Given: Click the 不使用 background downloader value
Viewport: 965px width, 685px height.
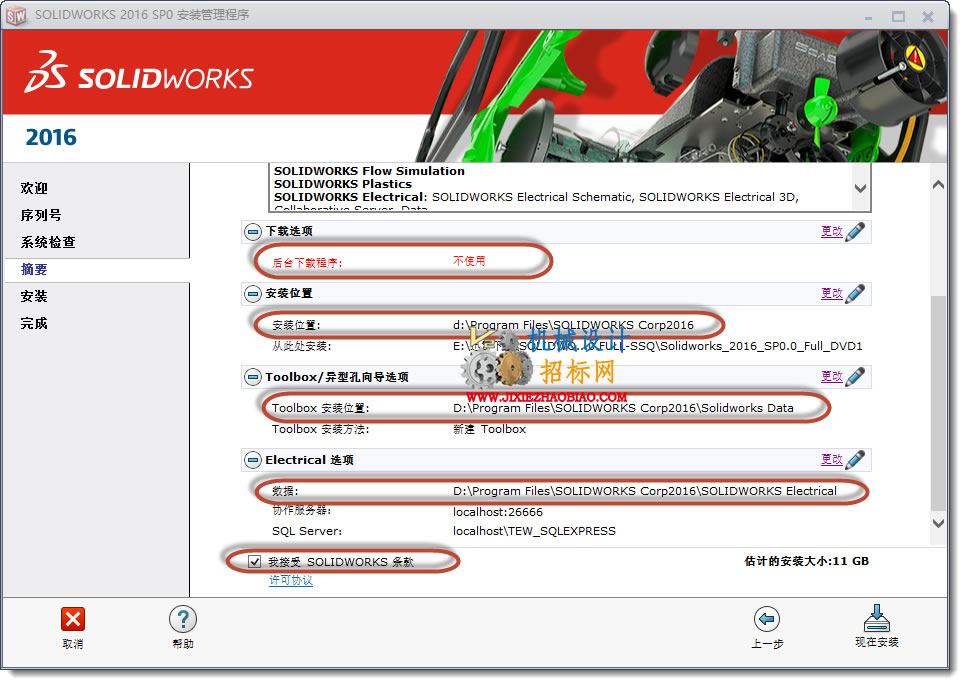Looking at the screenshot, I should pos(469,262).
